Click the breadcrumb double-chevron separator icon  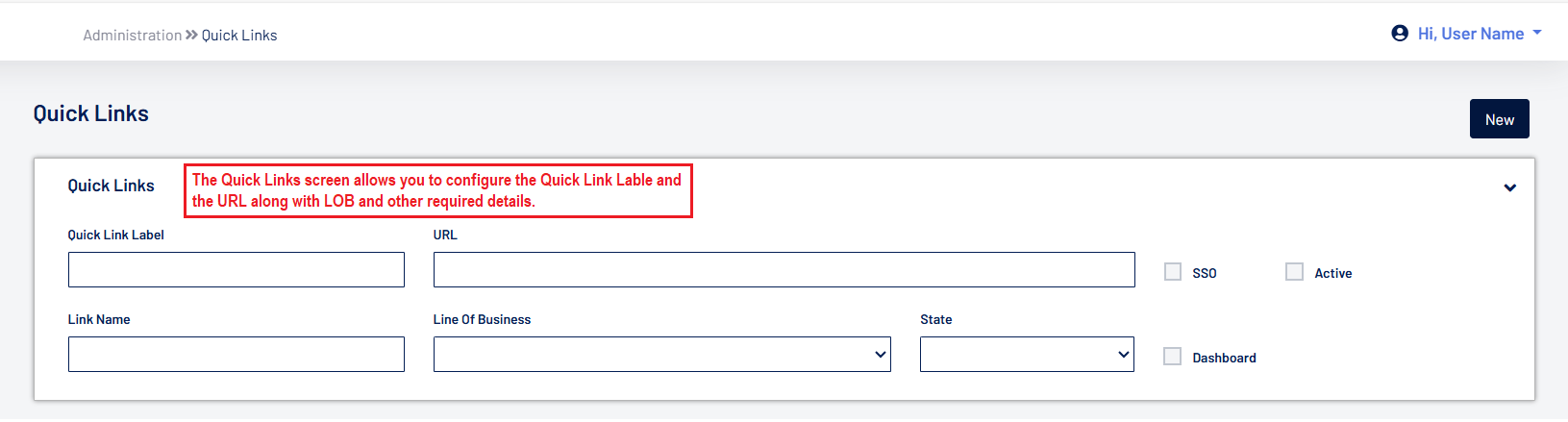pyautogui.click(x=191, y=35)
